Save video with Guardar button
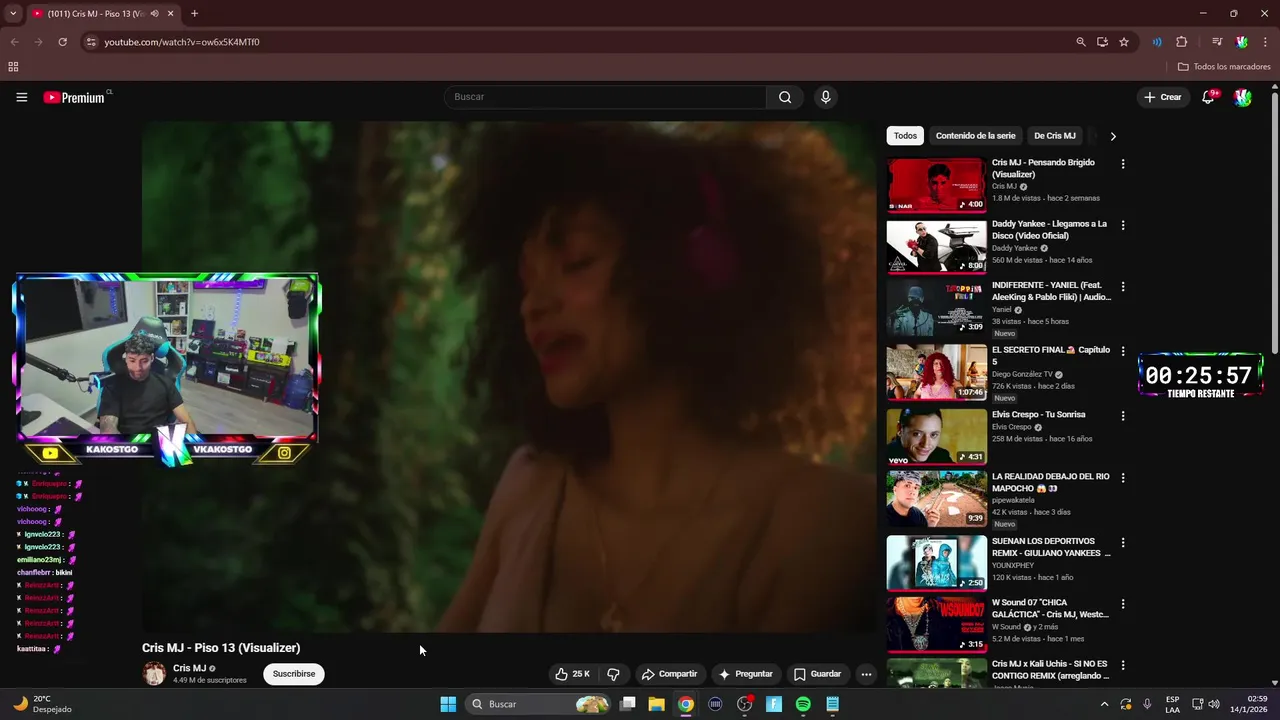 pyautogui.click(x=817, y=674)
